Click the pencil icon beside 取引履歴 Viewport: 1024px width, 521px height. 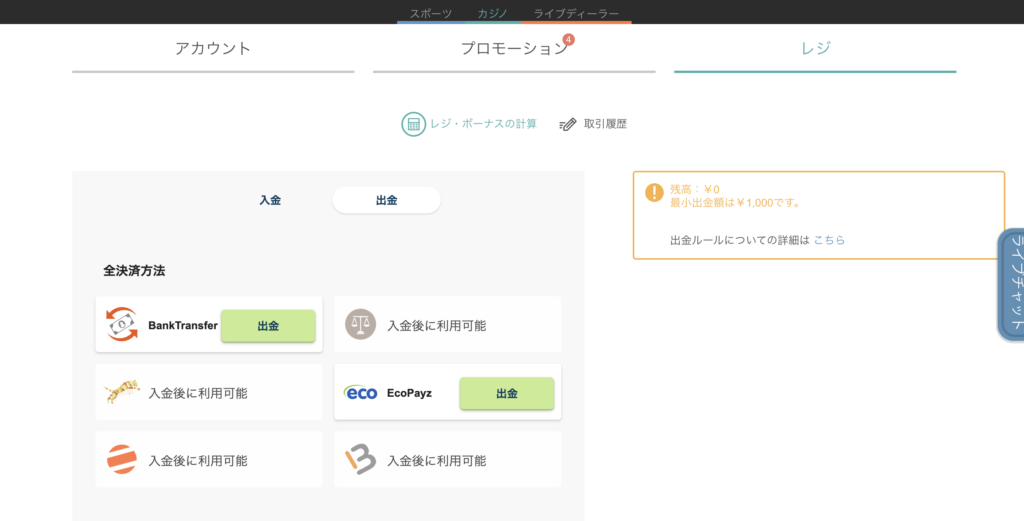(568, 124)
